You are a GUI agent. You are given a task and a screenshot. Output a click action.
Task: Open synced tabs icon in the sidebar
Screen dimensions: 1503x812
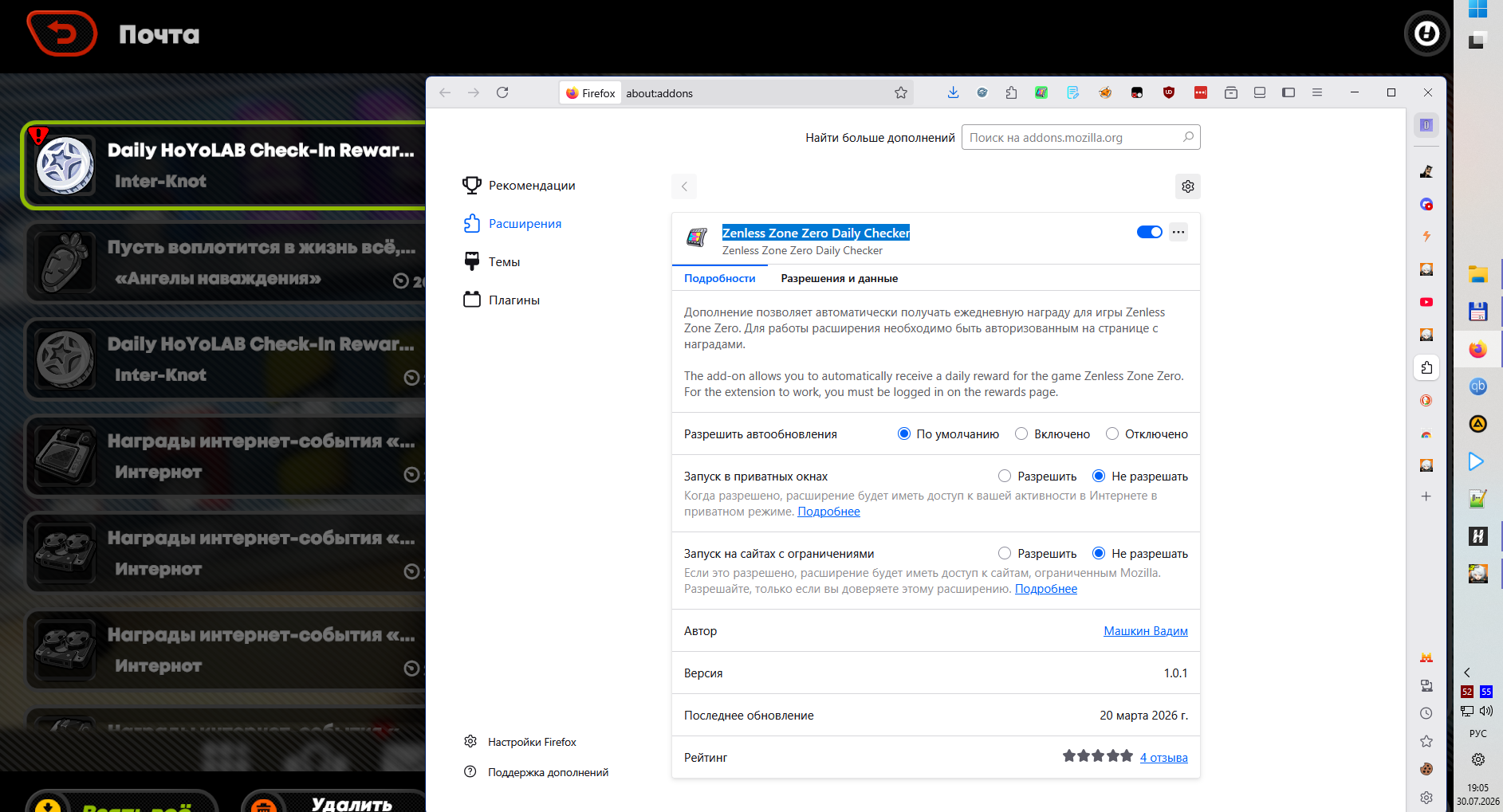pyautogui.click(x=1426, y=685)
